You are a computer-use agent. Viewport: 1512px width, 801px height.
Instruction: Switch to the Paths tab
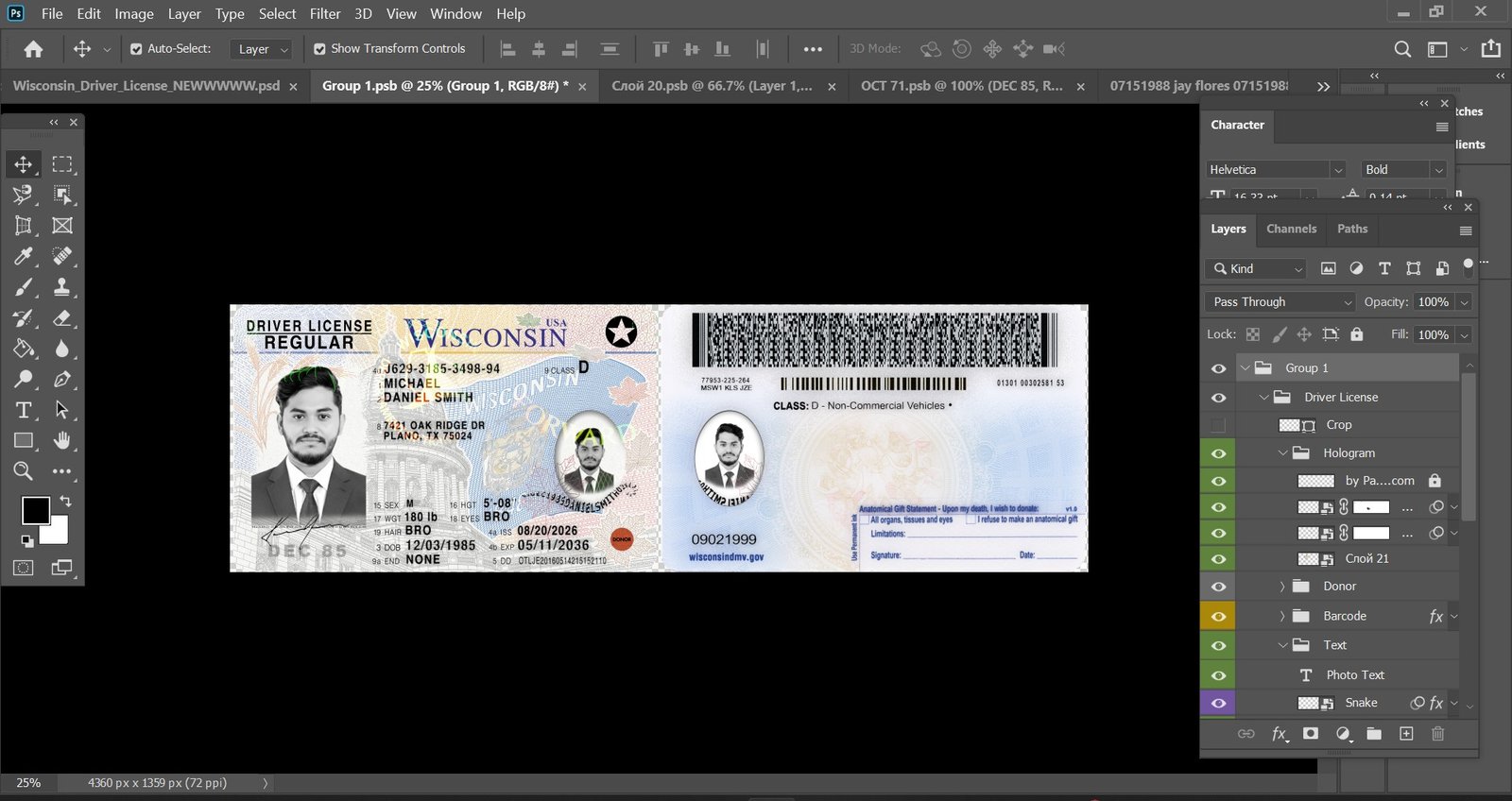(1352, 229)
